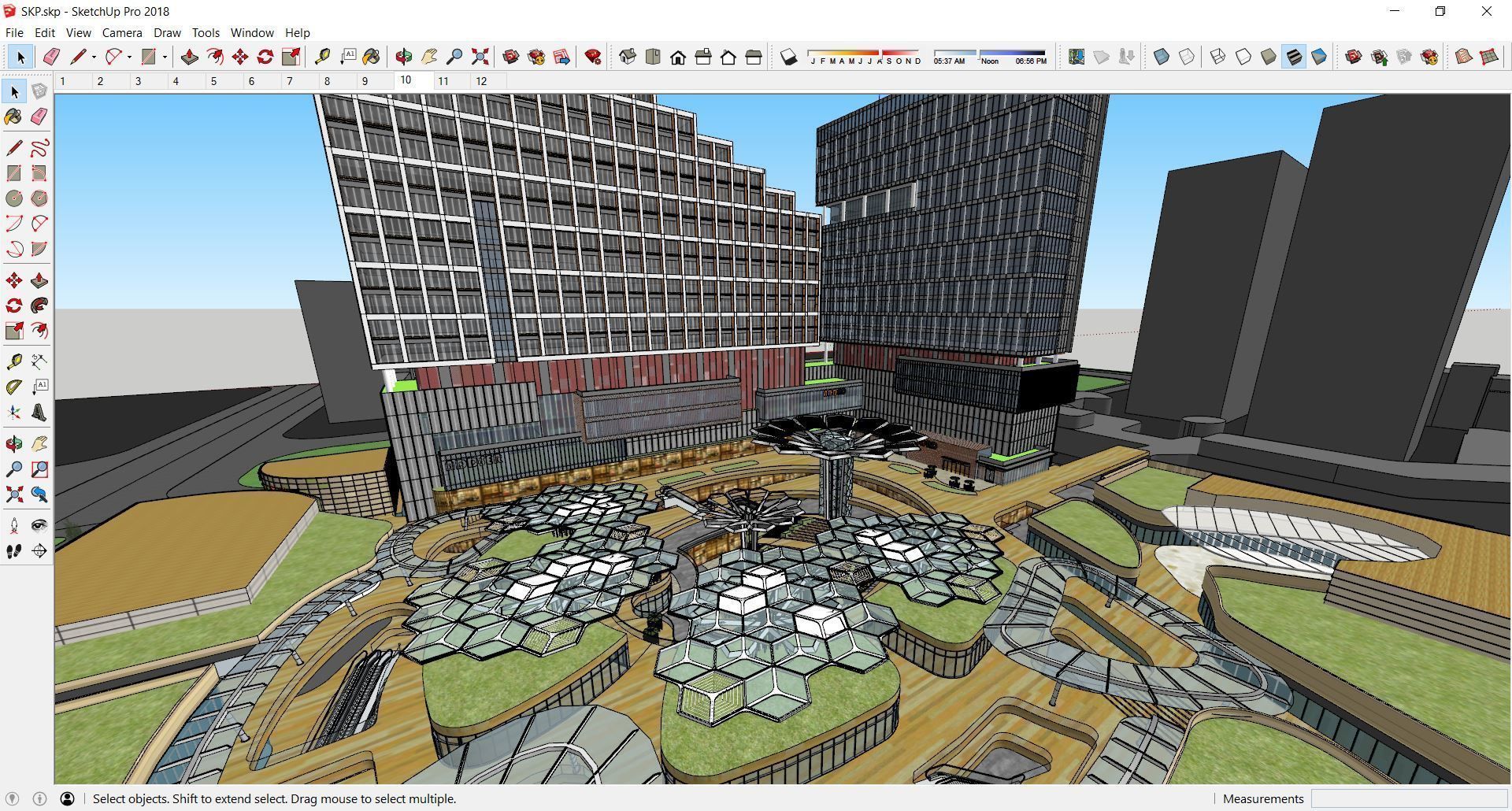Click the Add Location map icon
Image resolution: width=1512 pixels, height=811 pixels.
coord(1077,57)
